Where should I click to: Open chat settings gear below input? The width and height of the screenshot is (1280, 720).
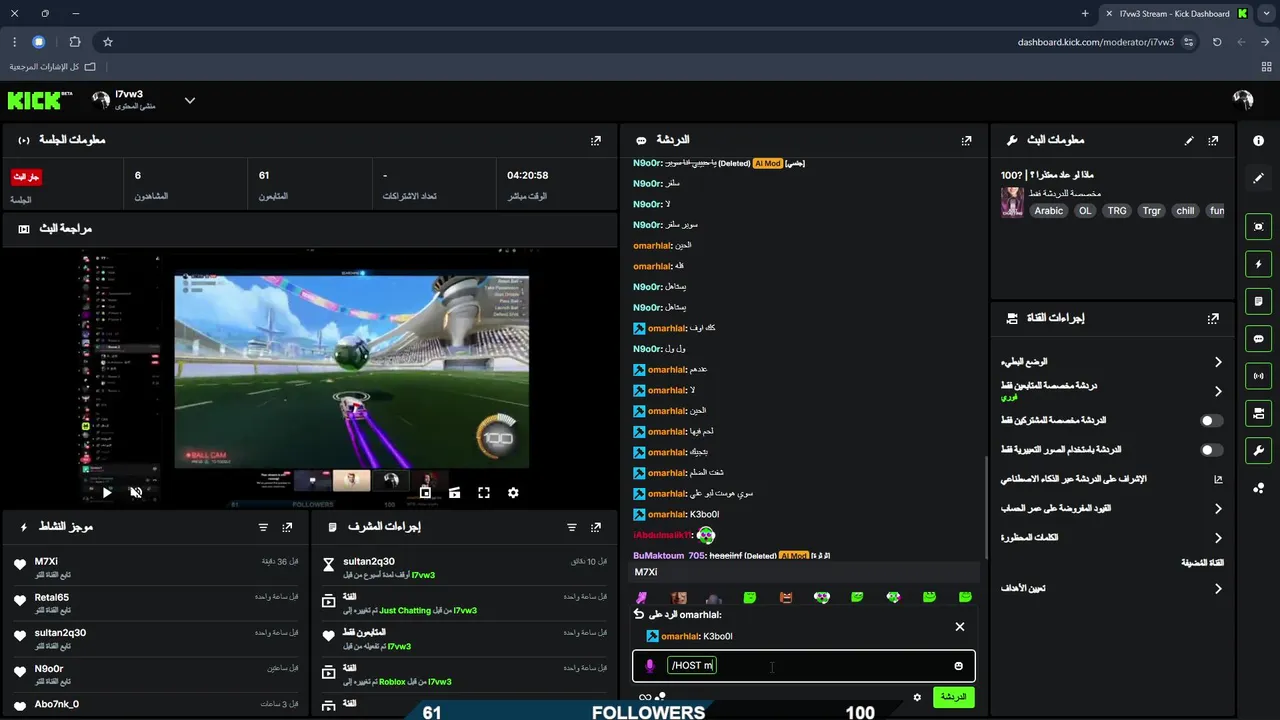click(x=917, y=697)
